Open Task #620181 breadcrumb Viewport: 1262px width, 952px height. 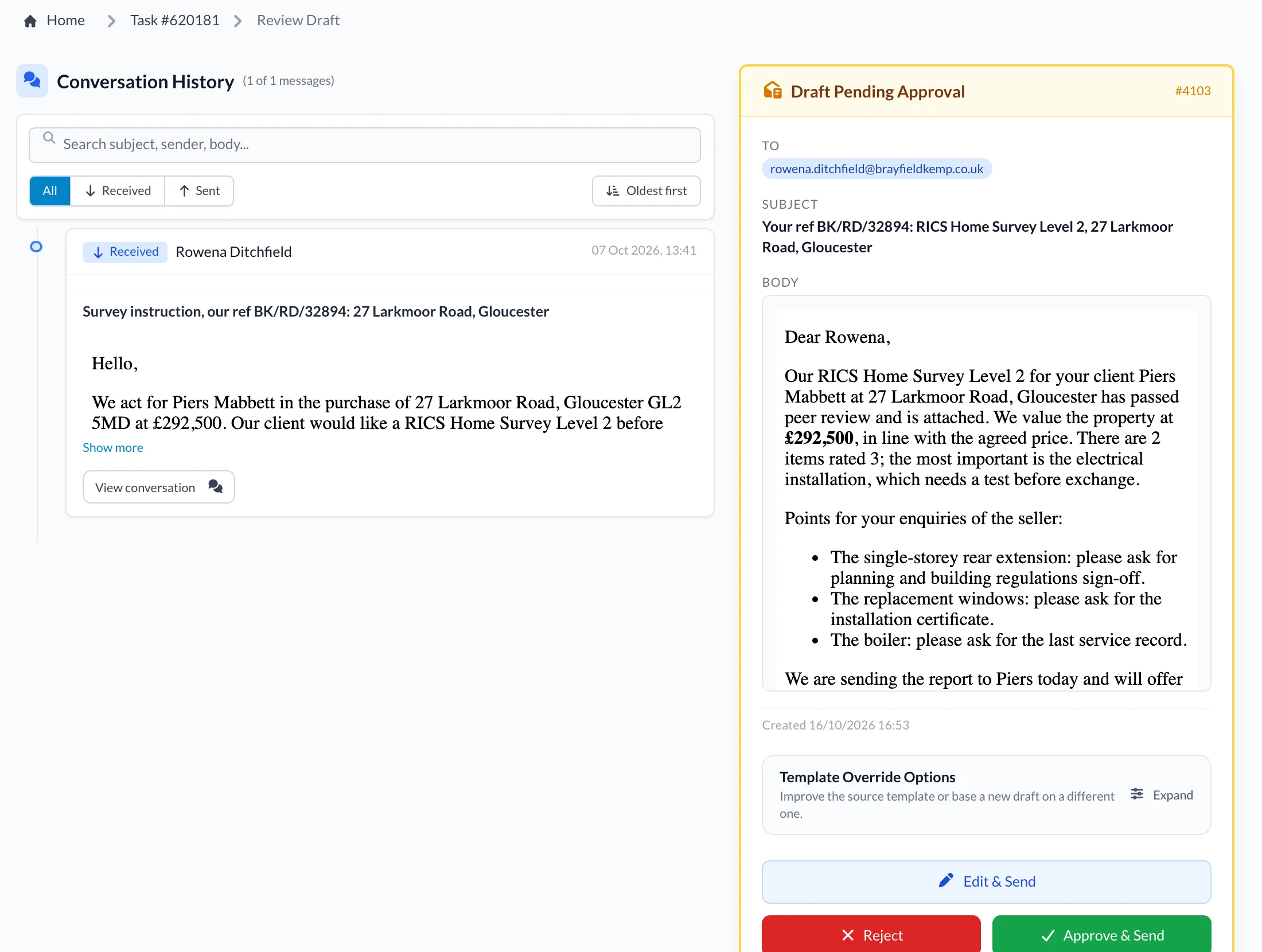175,21
